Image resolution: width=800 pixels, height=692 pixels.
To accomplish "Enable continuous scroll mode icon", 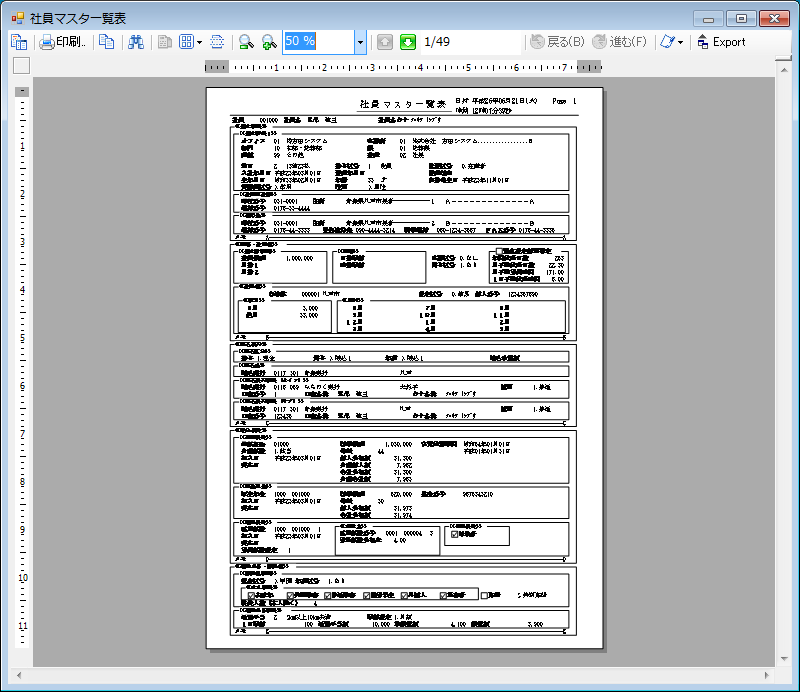I will coord(217,42).
